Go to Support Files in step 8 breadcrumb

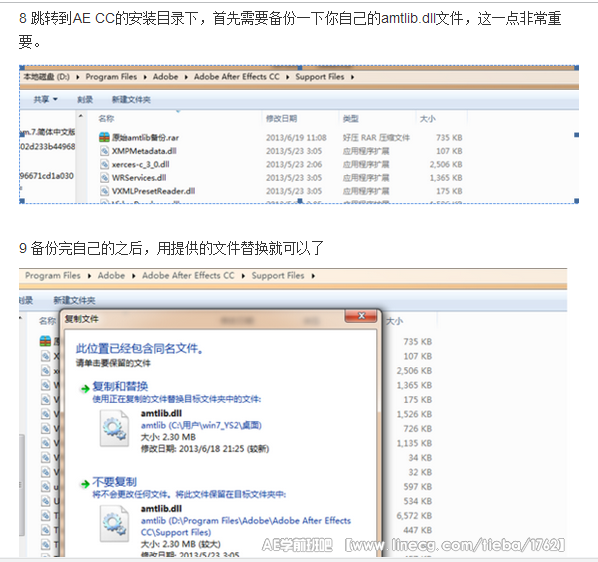[x=320, y=77]
